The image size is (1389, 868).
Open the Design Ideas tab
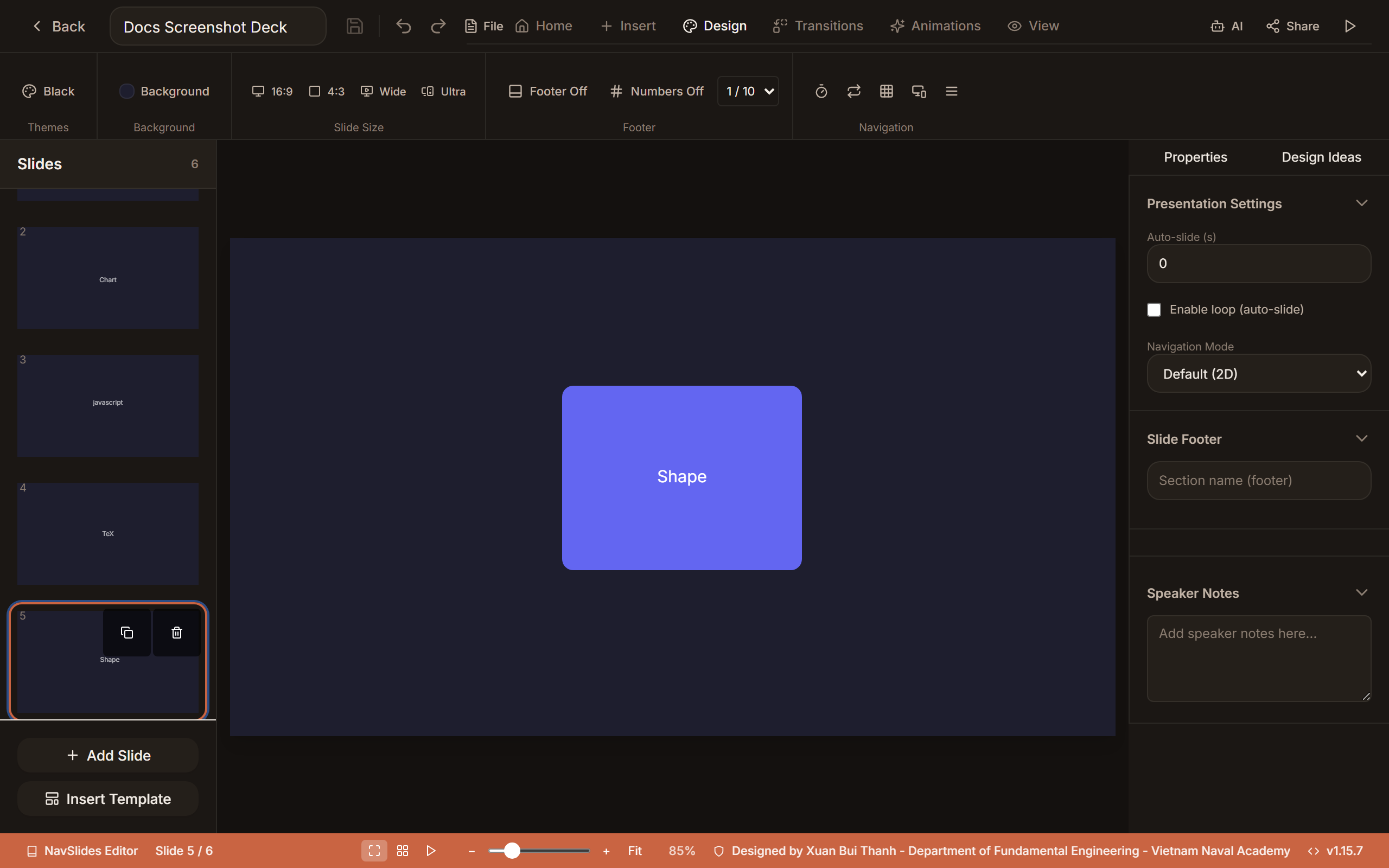tap(1321, 157)
